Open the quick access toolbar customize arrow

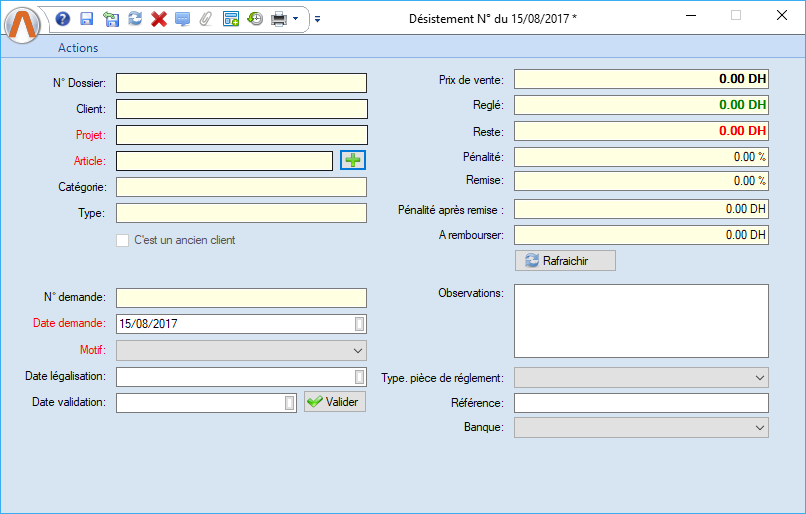click(317, 19)
